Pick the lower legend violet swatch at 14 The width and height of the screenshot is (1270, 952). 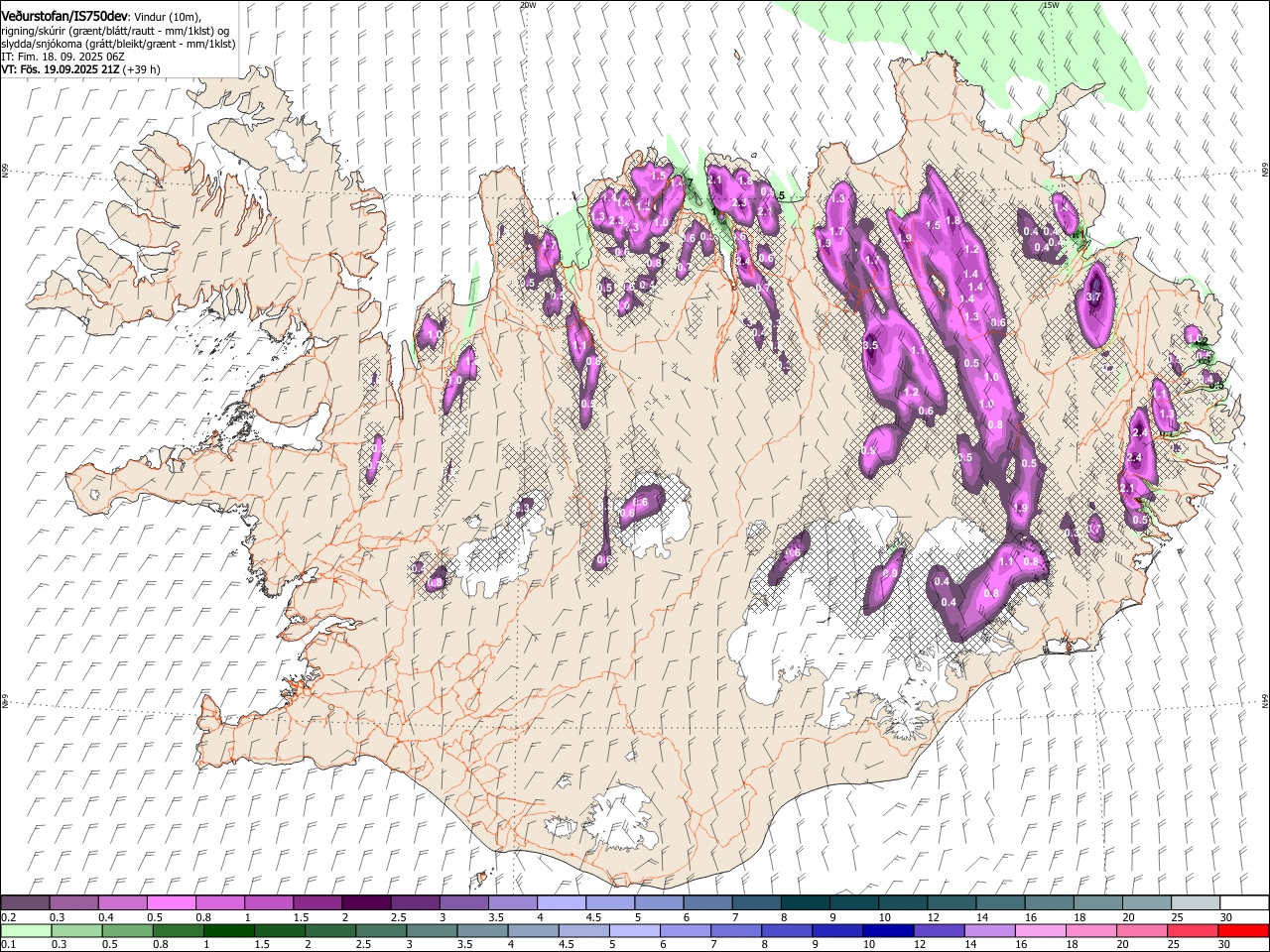tap(988, 930)
